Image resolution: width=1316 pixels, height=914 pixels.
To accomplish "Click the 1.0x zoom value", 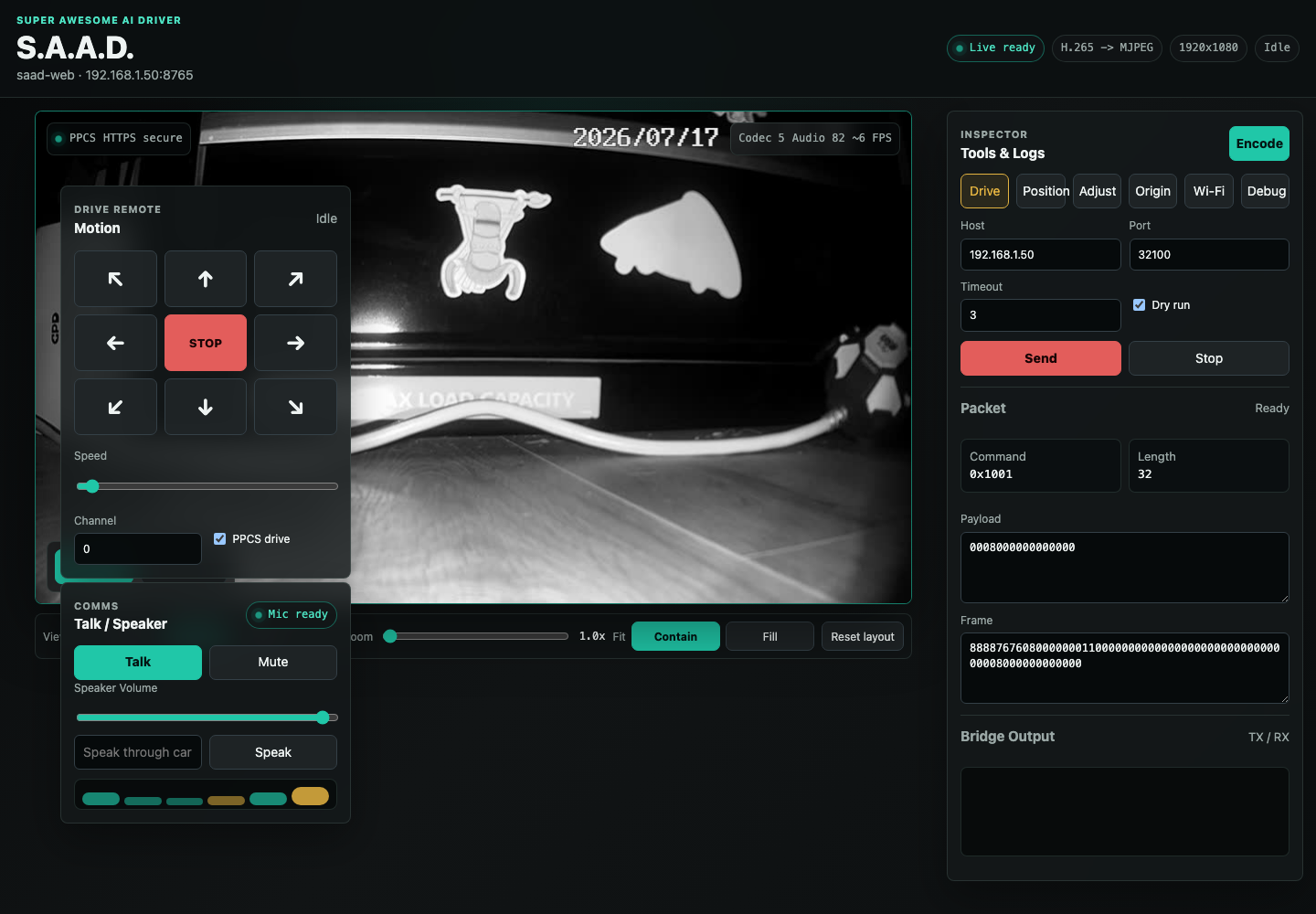I will coord(592,636).
